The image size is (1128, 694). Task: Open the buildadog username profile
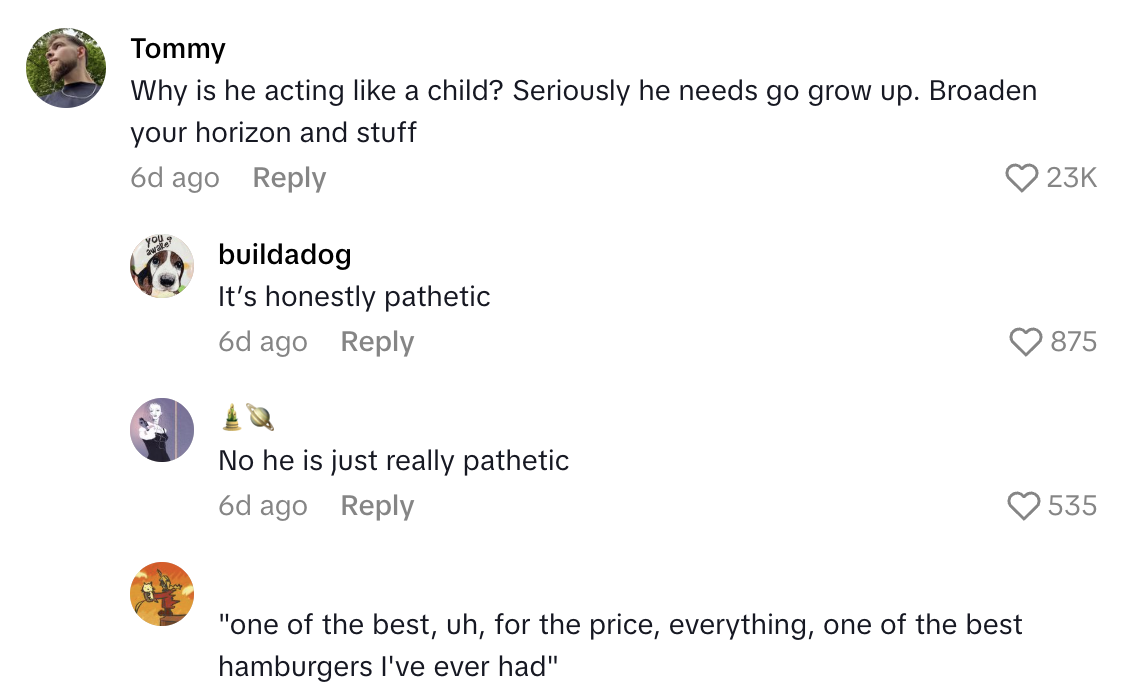[x=285, y=254]
